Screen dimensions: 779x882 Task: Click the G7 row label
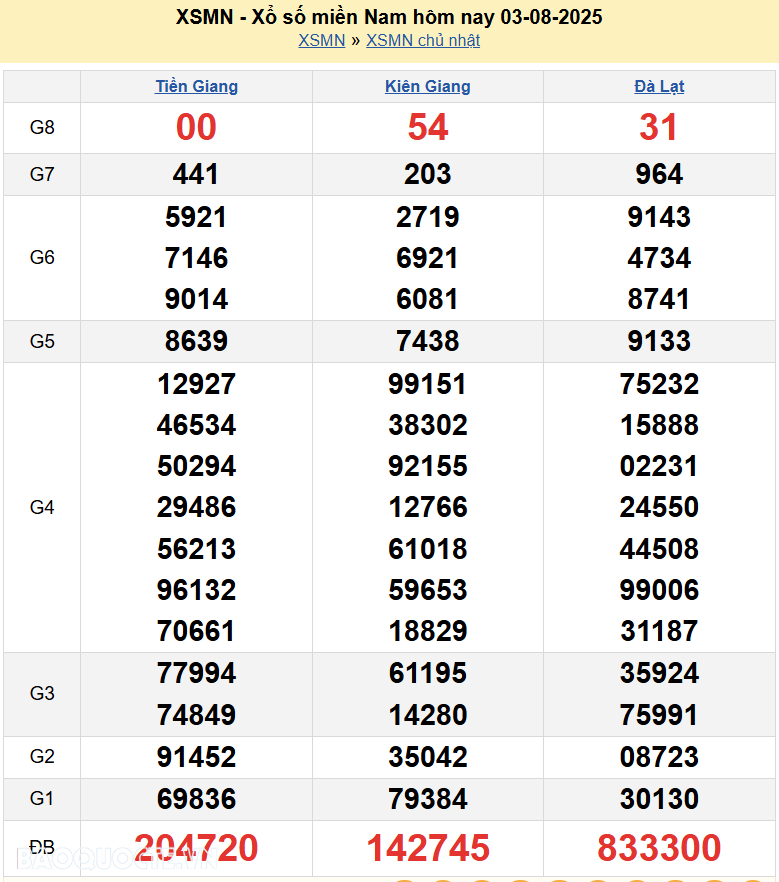[42, 174]
